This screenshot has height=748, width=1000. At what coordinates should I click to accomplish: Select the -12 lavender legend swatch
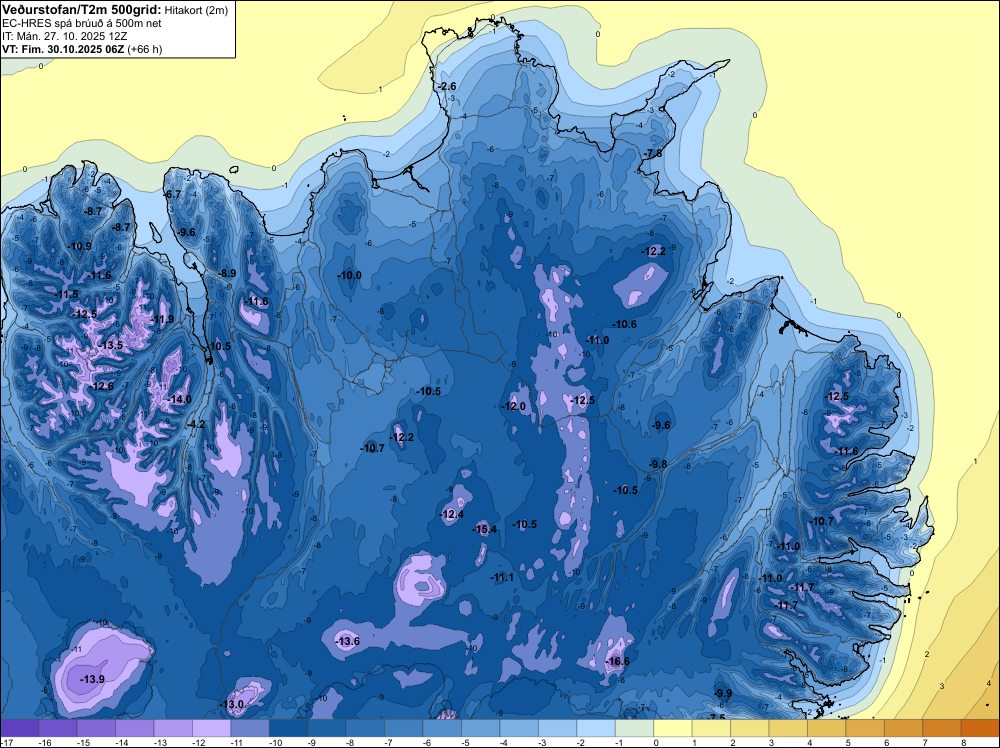[212, 728]
